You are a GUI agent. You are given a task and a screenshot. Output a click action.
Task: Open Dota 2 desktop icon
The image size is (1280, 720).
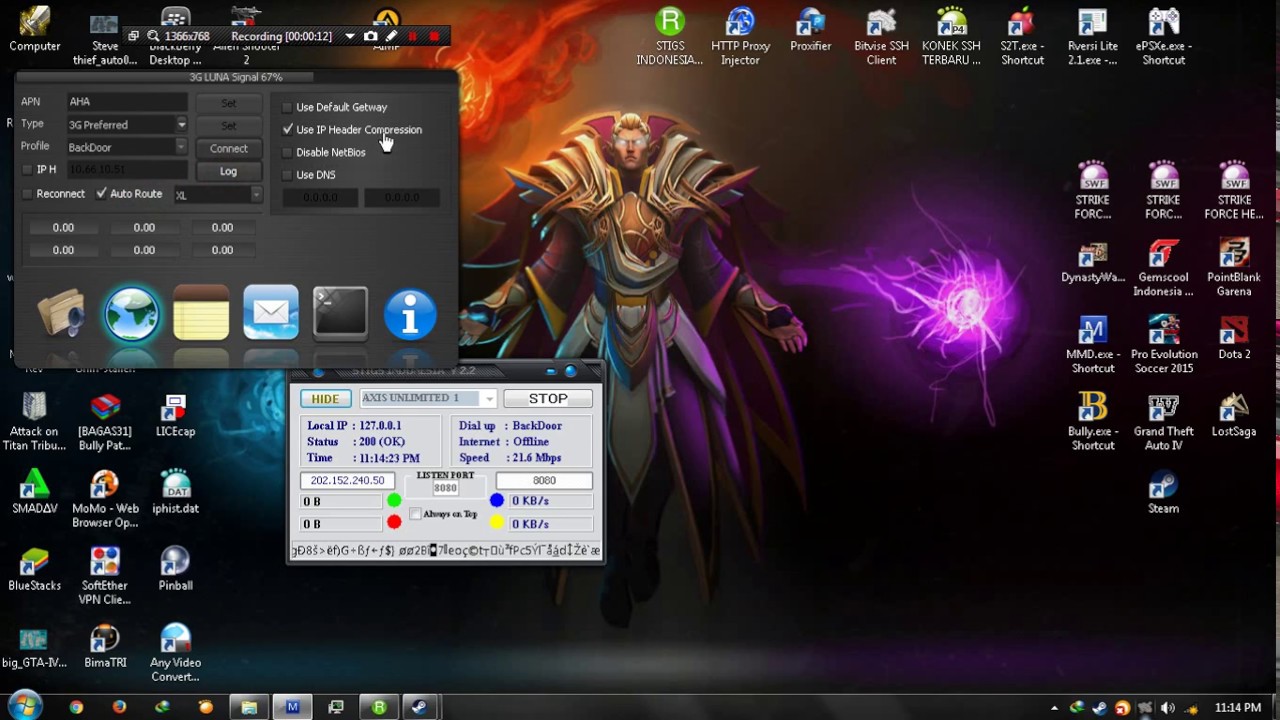(1234, 338)
